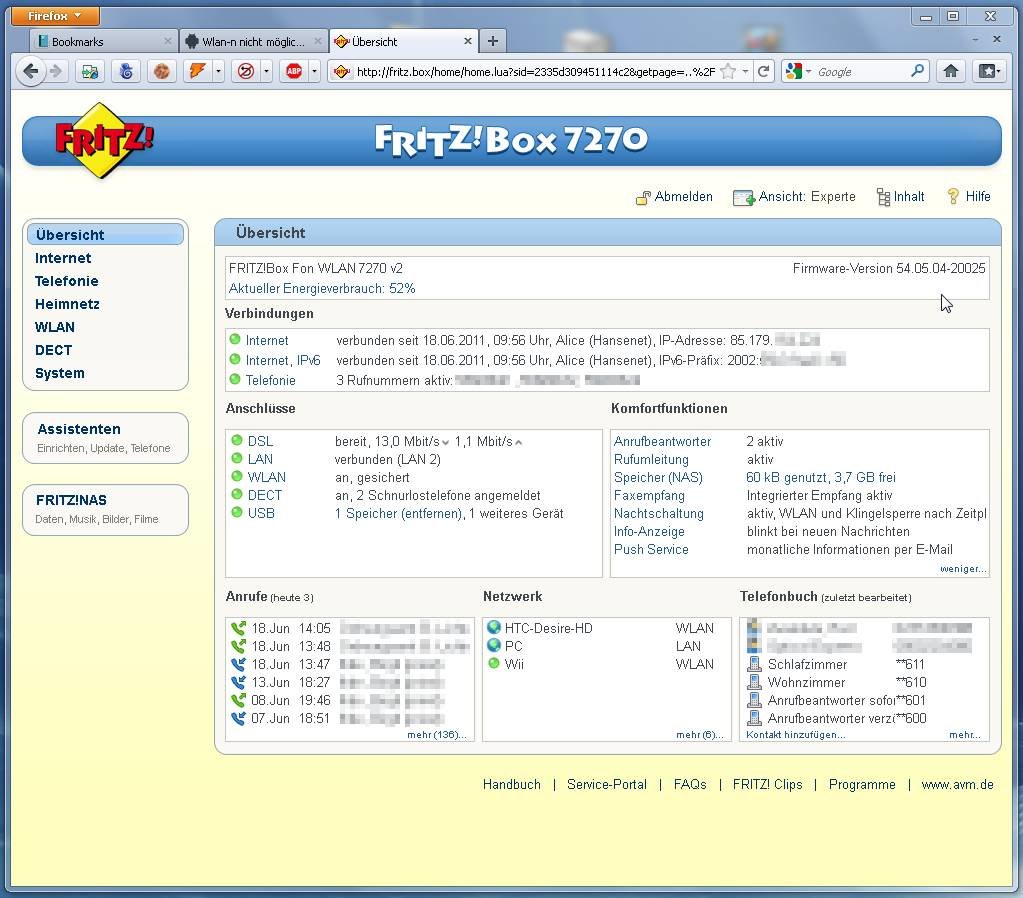The height and width of the screenshot is (898, 1023).
Task: Click Ansicht: Experte view link
Action: (x=794, y=196)
